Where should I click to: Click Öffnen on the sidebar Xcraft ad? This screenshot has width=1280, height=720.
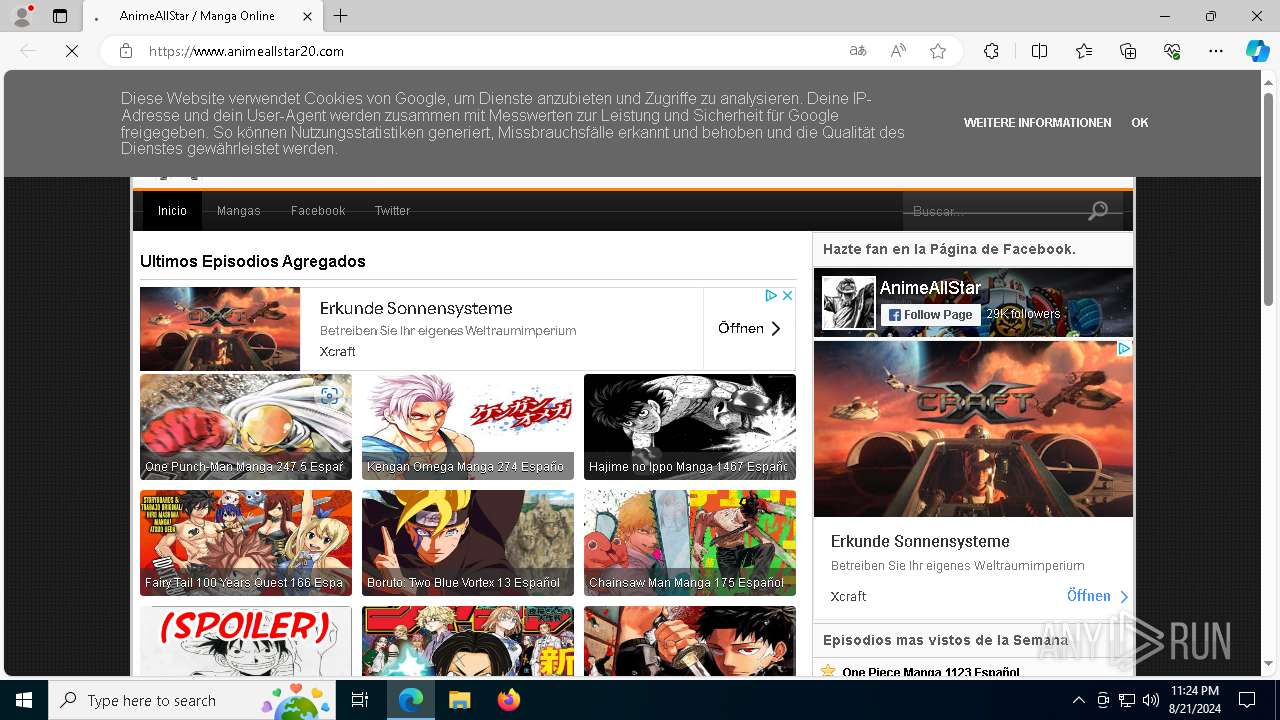1097,596
